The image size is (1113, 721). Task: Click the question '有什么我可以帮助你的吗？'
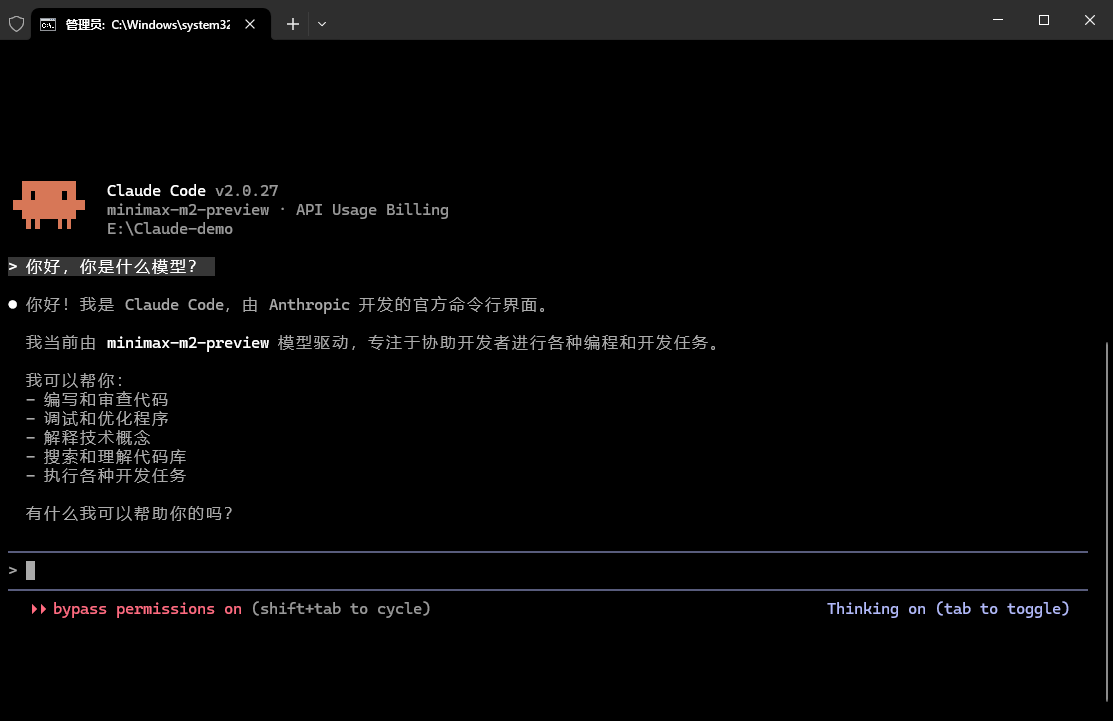tap(129, 513)
